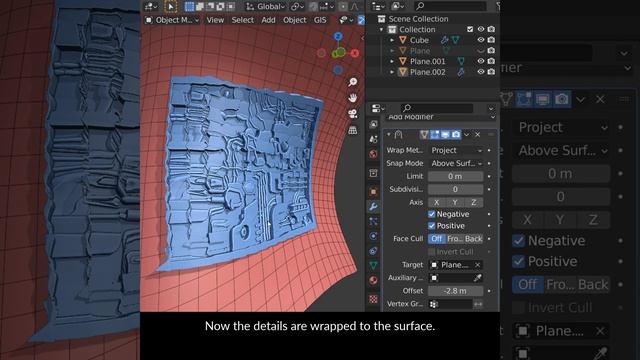Clear the Target field with its X button
Viewport: 640px width, 360px height.
(x=478, y=265)
